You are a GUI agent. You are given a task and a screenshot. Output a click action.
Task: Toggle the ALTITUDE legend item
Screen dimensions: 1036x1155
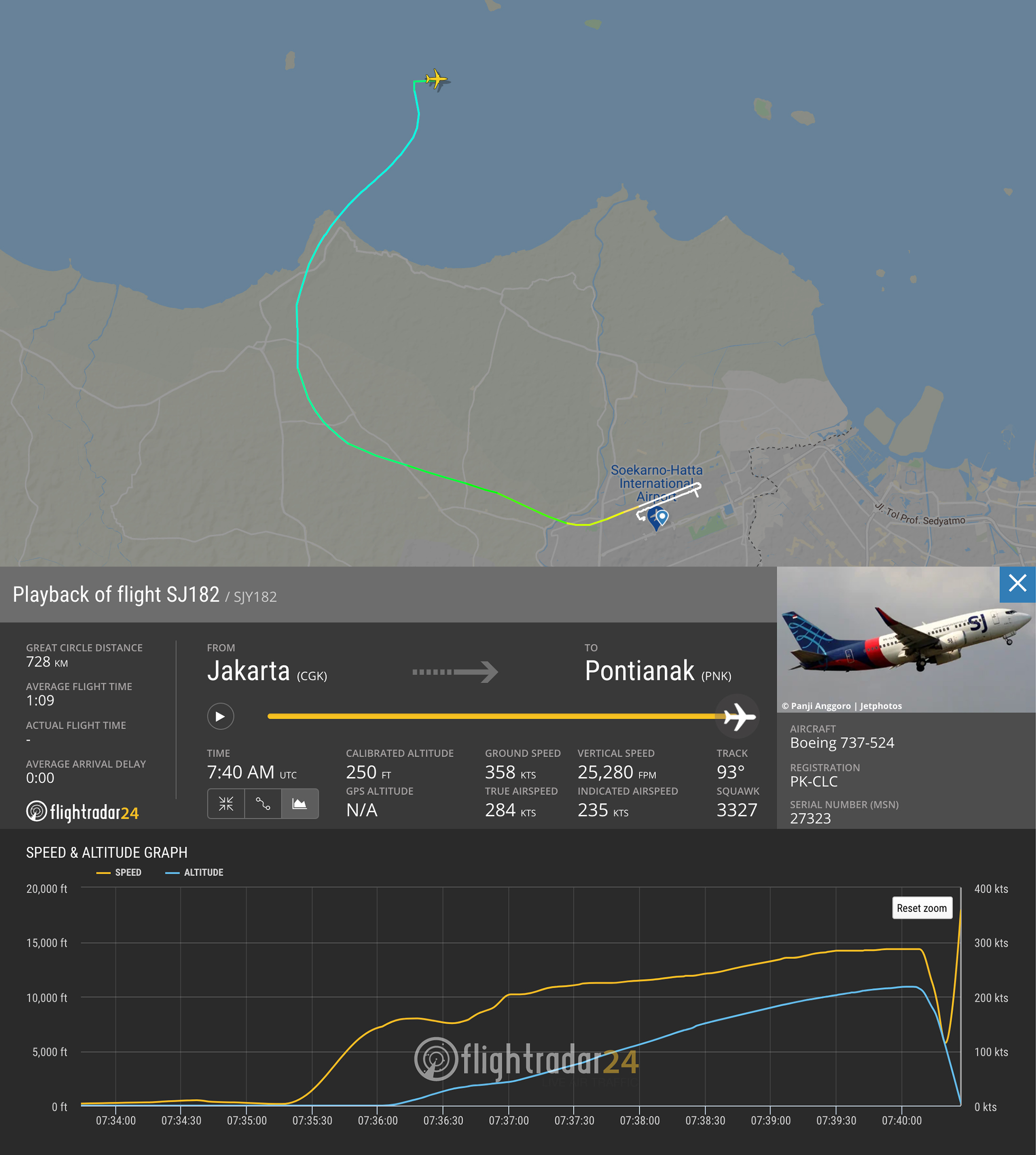coord(194,872)
